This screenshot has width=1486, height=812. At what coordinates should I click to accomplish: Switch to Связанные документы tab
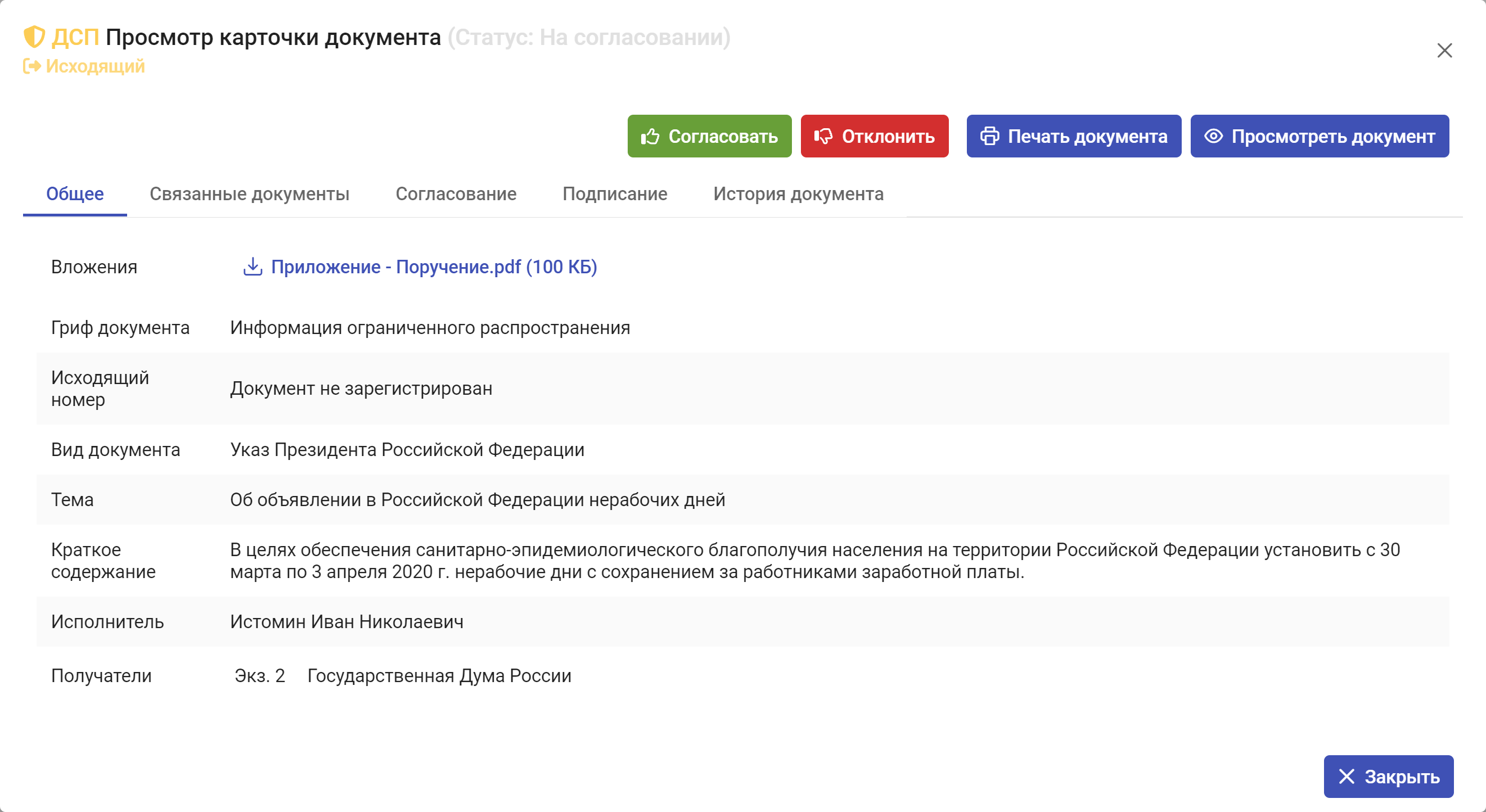249,194
